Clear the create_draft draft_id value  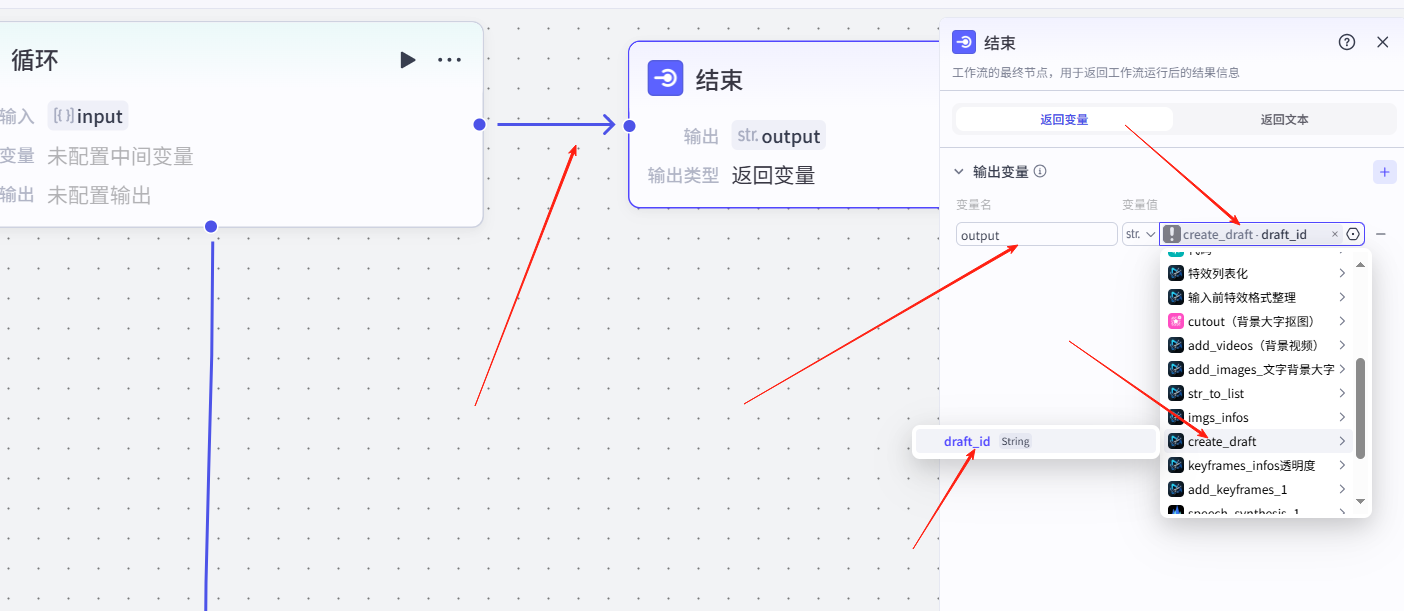point(1334,234)
